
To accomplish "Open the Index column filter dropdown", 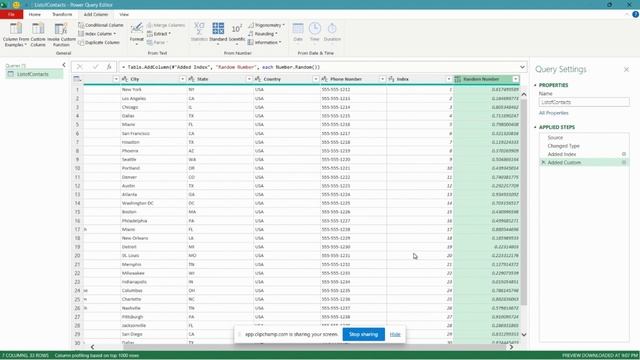I will point(449,79).
